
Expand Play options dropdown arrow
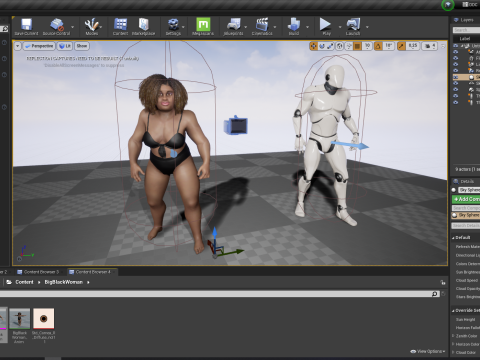coord(340,27)
